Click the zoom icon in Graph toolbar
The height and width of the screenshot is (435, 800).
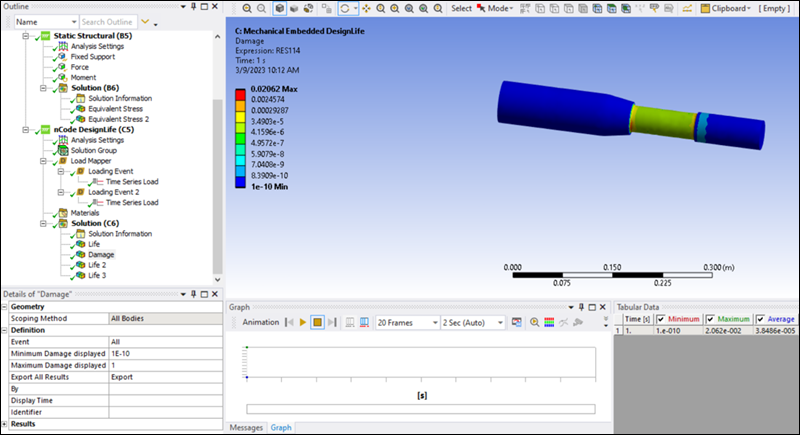point(535,323)
